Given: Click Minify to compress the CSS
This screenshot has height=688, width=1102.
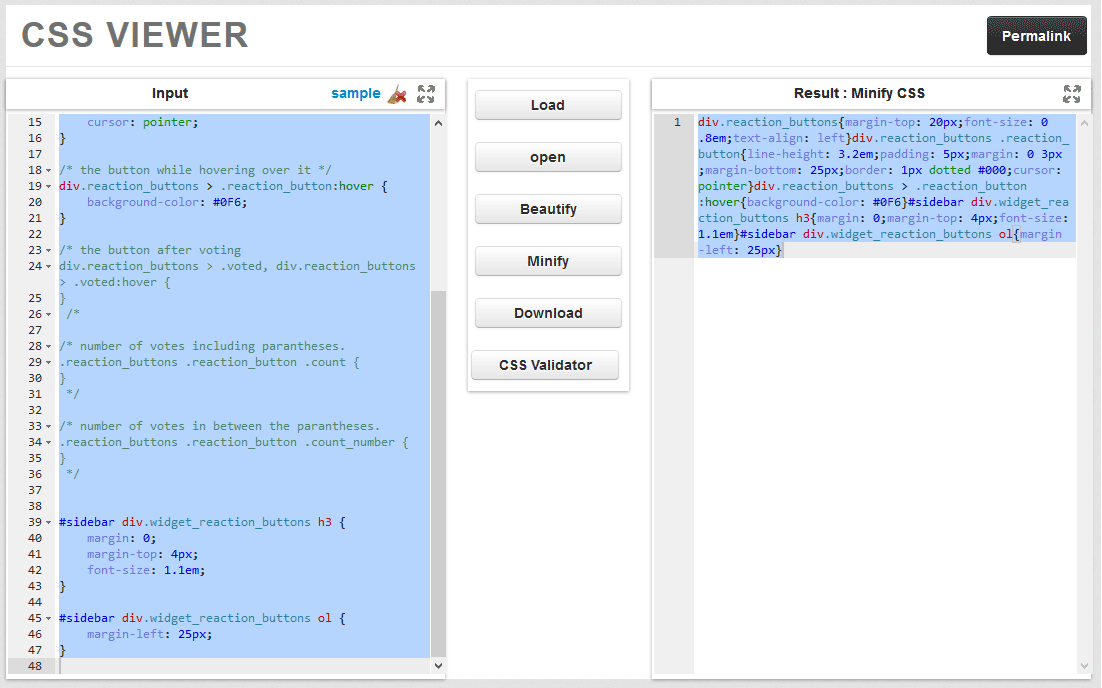Looking at the screenshot, I should [x=548, y=261].
